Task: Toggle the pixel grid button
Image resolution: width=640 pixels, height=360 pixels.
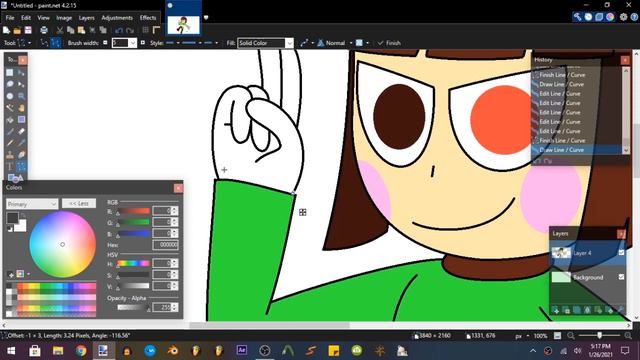Action: [x=145, y=30]
